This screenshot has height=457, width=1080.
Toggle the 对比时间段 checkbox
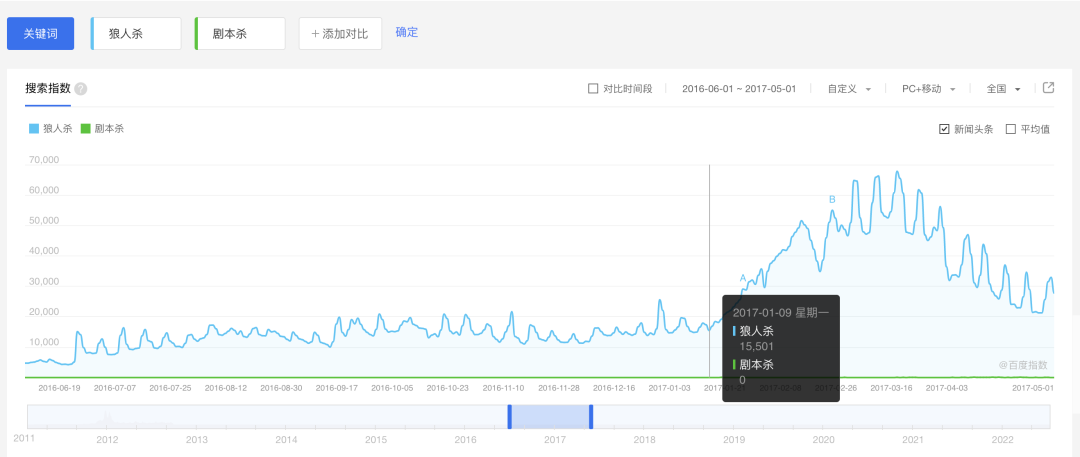[x=593, y=89]
